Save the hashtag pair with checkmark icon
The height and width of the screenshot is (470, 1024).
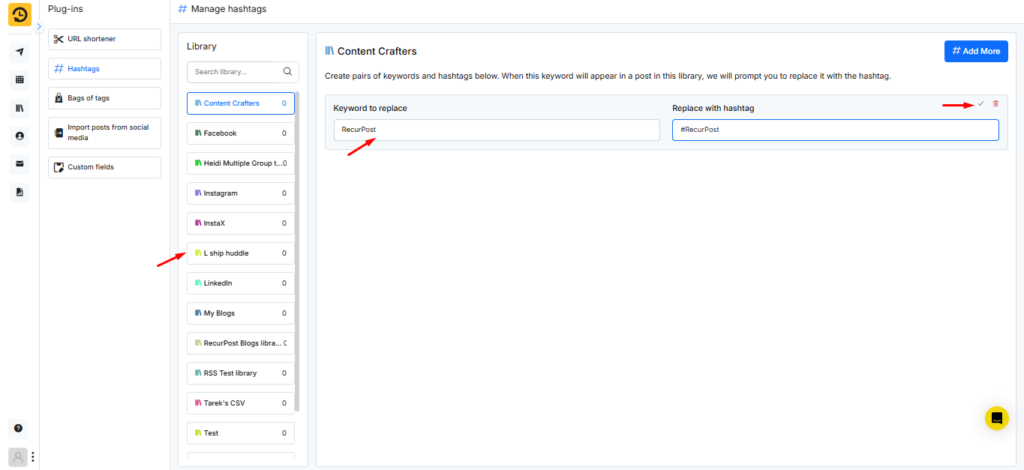pyautogui.click(x=980, y=104)
